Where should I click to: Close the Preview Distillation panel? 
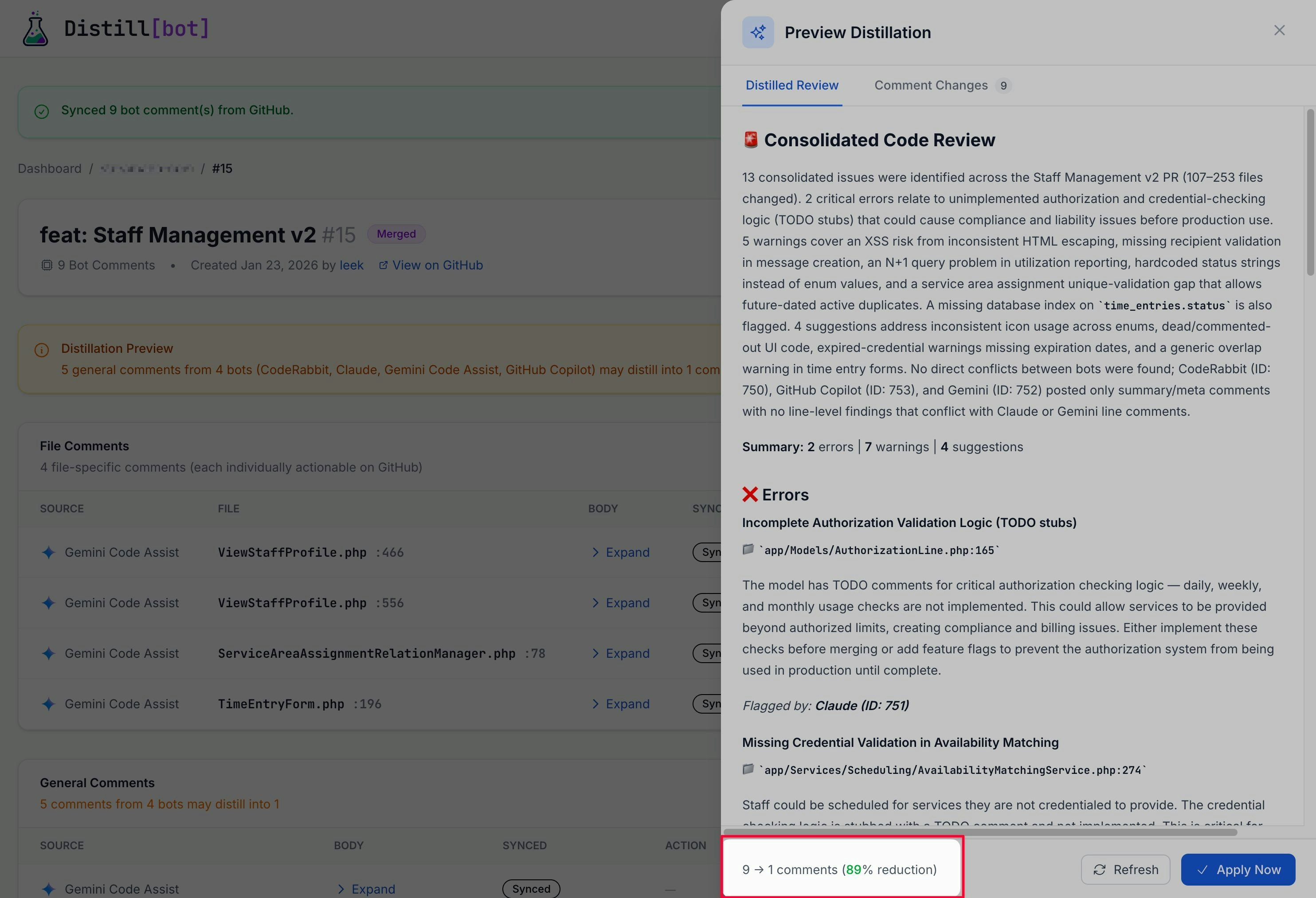tap(1279, 30)
